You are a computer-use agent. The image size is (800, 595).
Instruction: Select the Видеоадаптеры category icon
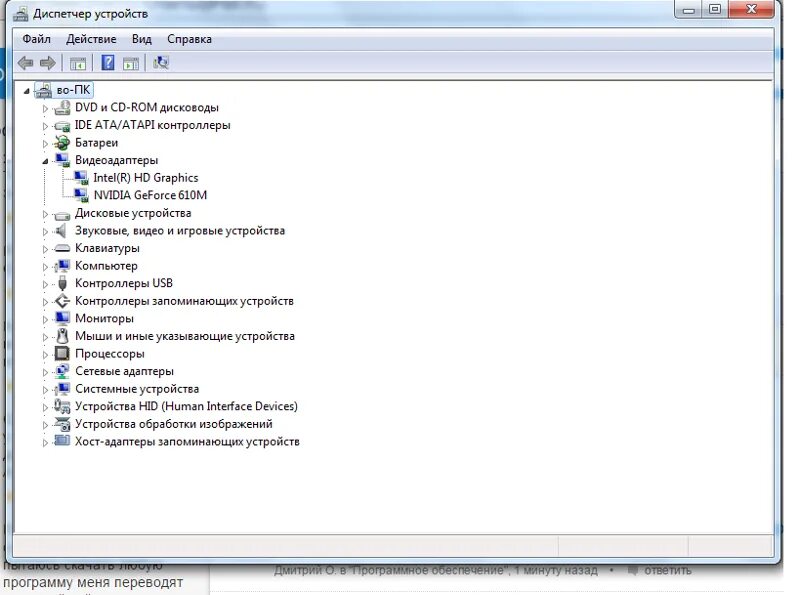(x=62, y=160)
